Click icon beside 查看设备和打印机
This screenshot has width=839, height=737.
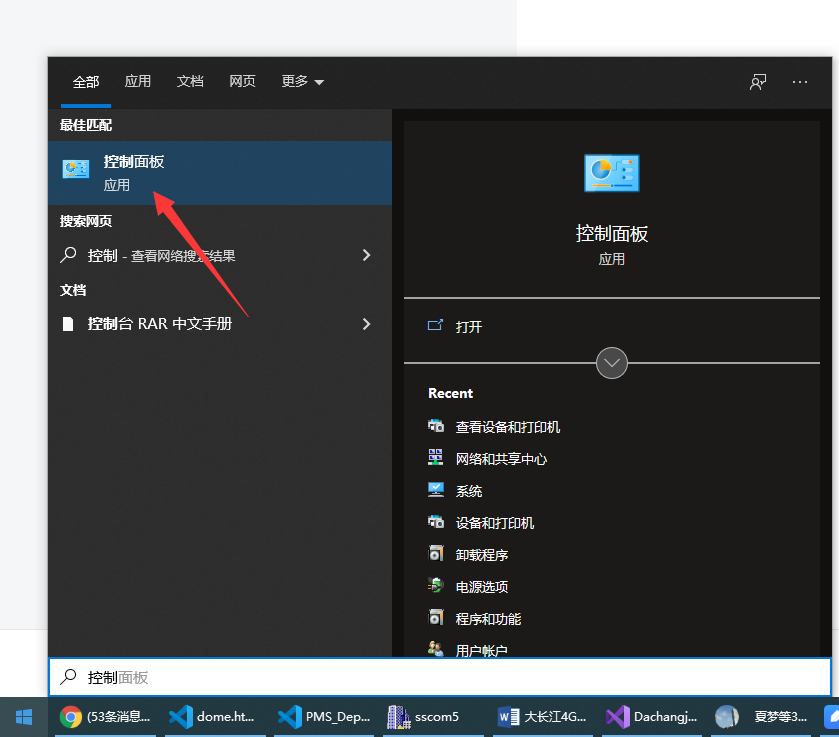(436, 426)
